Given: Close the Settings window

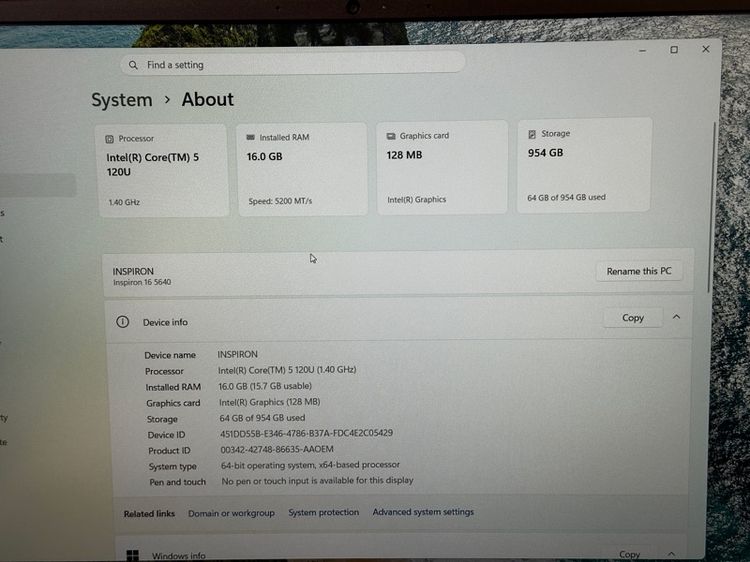Looking at the screenshot, I should (706, 49).
